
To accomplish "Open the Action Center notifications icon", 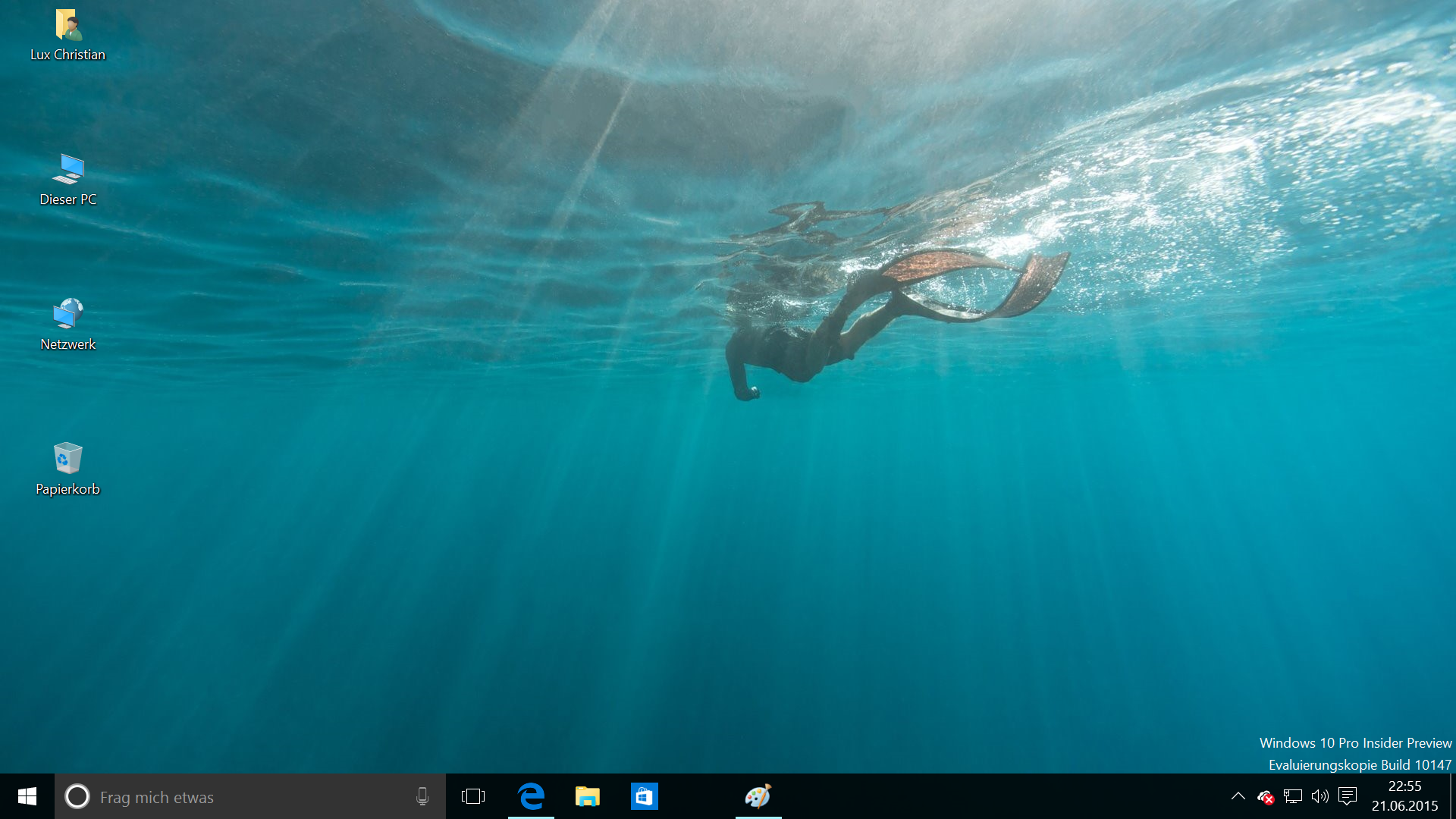I will click(1348, 796).
